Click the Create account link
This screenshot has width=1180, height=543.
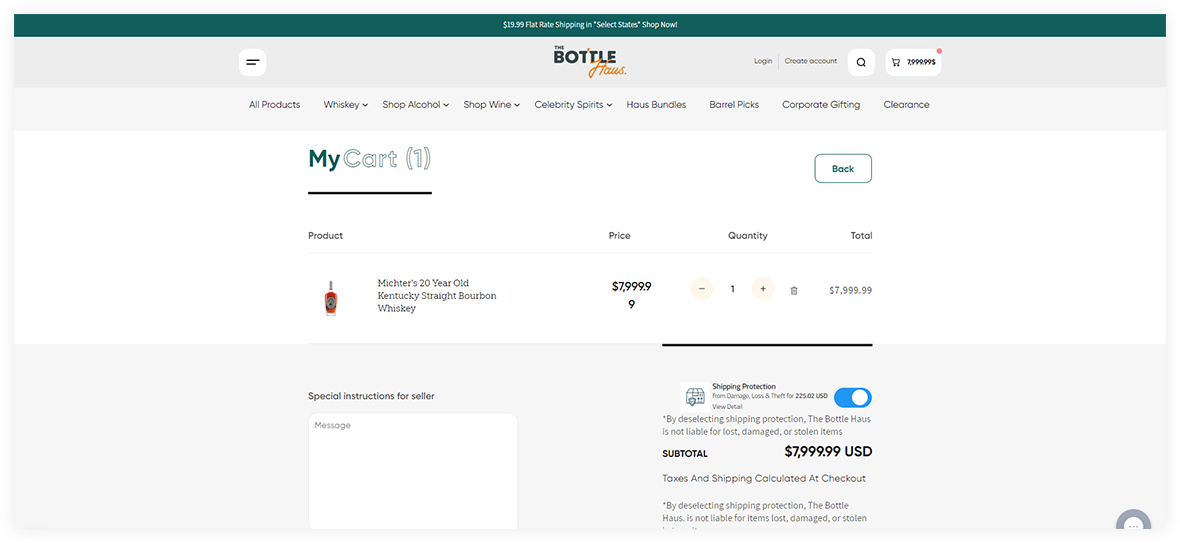(810, 61)
